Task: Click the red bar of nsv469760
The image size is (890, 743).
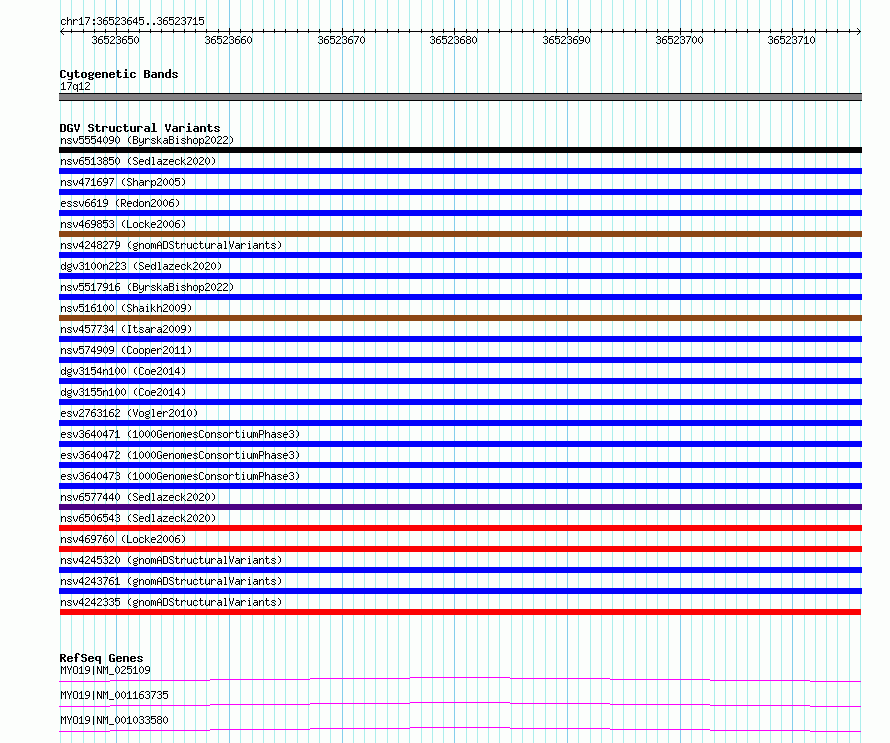Action: pos(460,549)
